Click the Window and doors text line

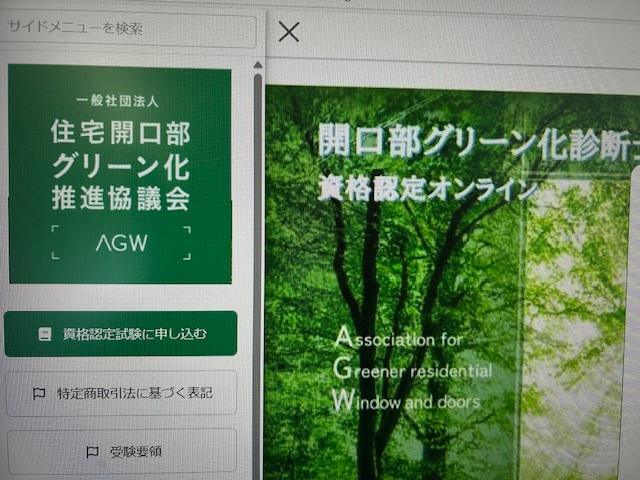point(408,403)
